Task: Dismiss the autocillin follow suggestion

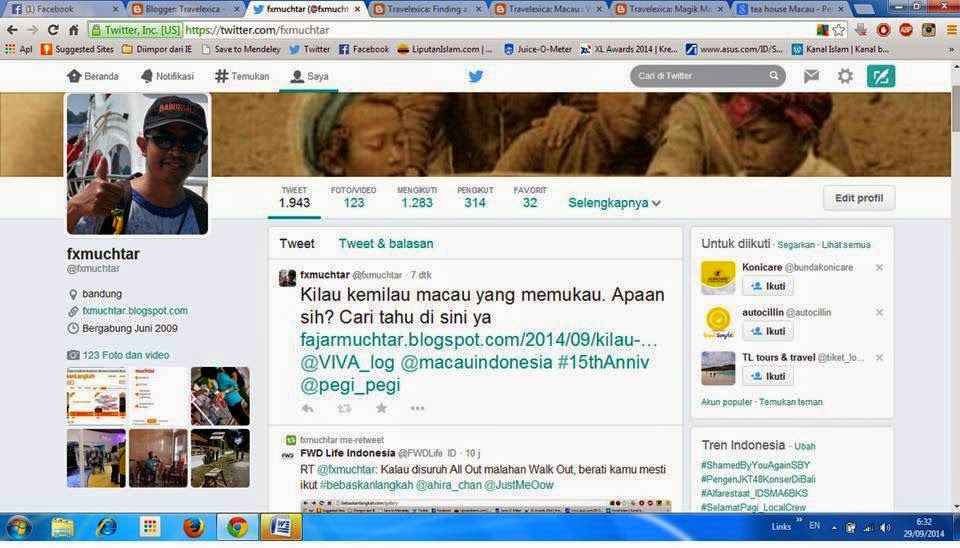Action: click(x=879, y=312)
